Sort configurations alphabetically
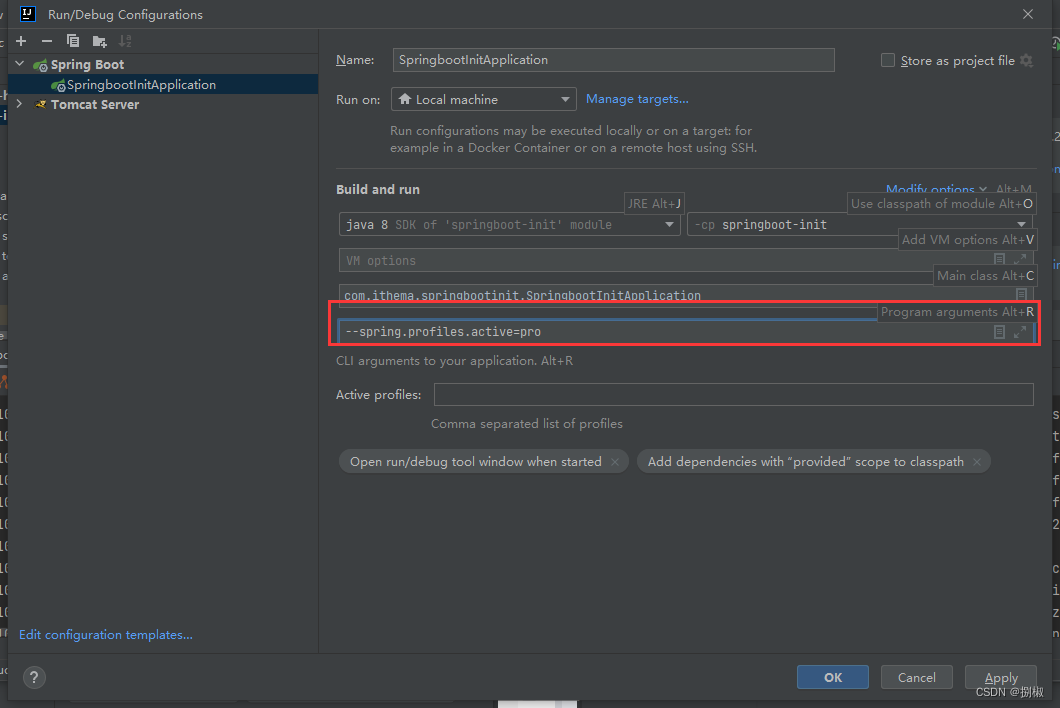Image resolution: width=1060 pixels, height=708 pixels. point(125,41)
